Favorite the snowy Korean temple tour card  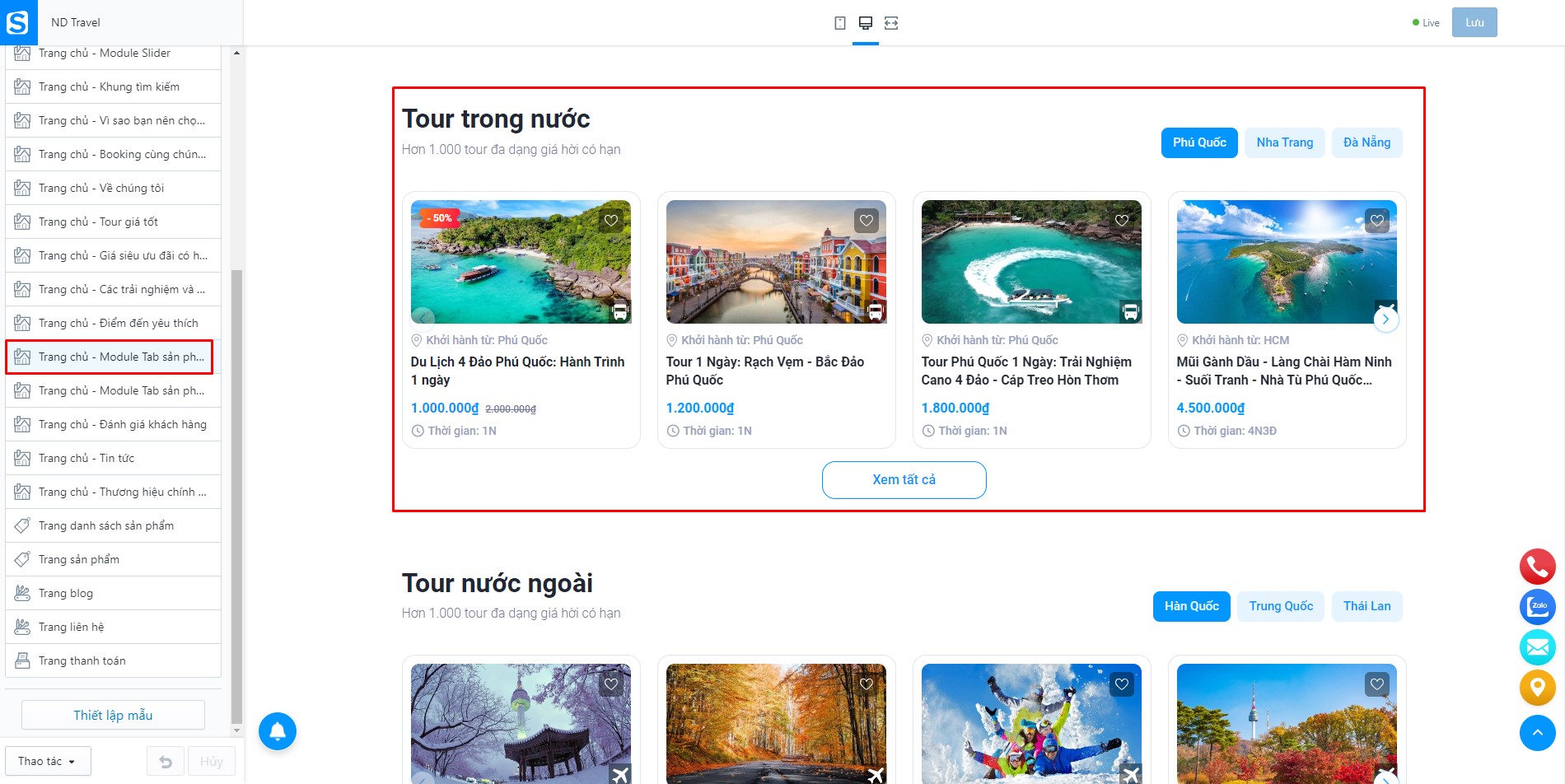tap(611, 684)
